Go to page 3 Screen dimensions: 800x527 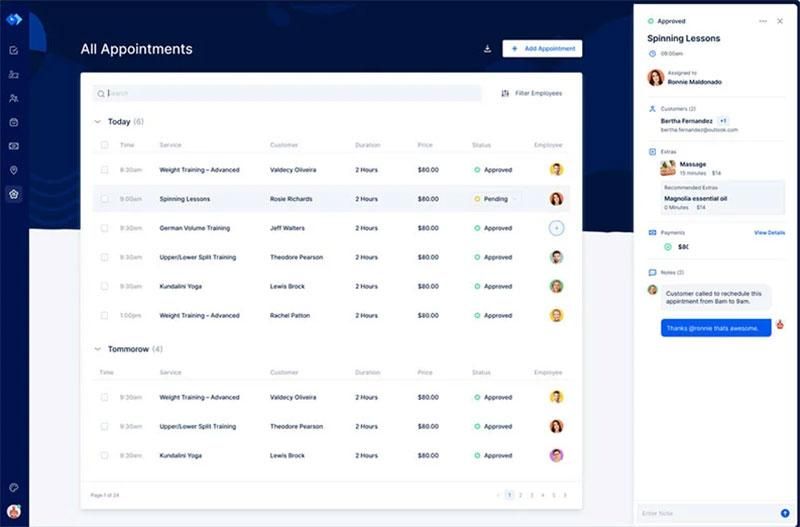click(532, 495)
